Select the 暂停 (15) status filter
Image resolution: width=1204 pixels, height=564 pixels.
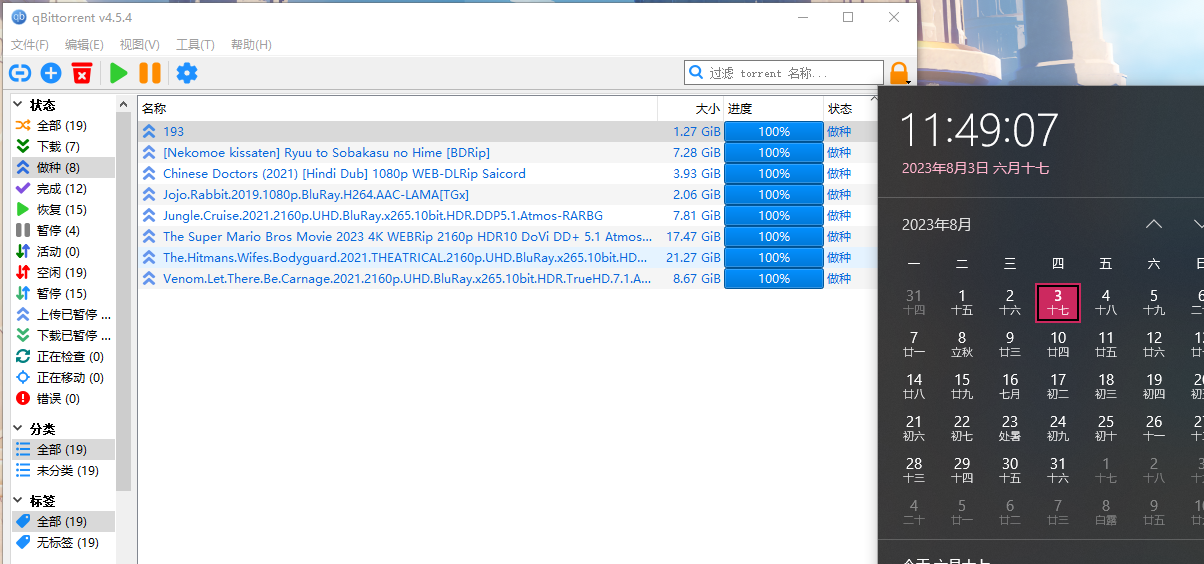62,294
